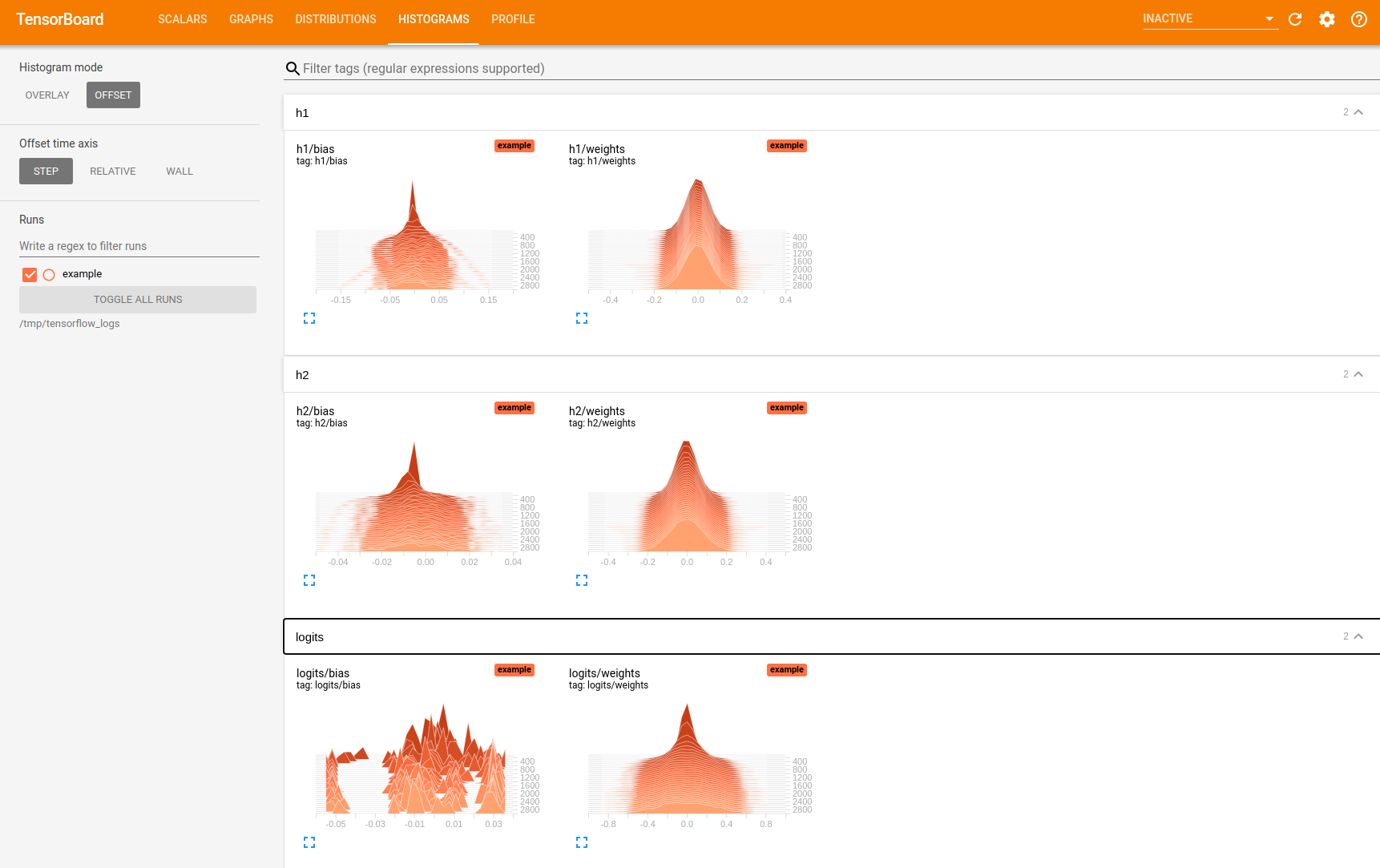Switch to the Scalars tab
The width and height of the screenshot is (1380, 868).
(182, 19)
